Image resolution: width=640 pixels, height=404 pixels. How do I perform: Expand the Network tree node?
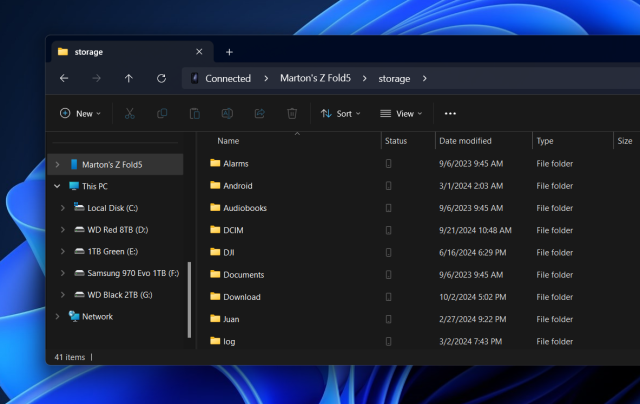[56, 317]
